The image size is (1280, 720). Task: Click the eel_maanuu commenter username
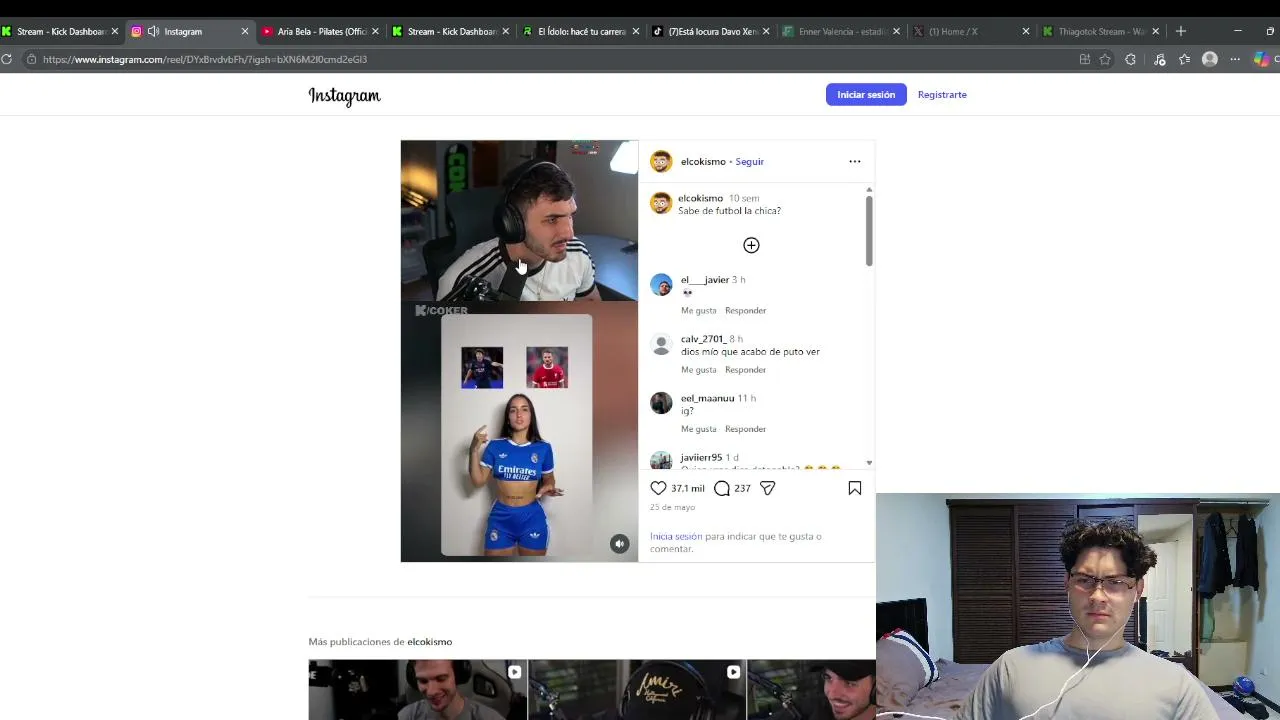pyautogui.click(x=708, y=397)
